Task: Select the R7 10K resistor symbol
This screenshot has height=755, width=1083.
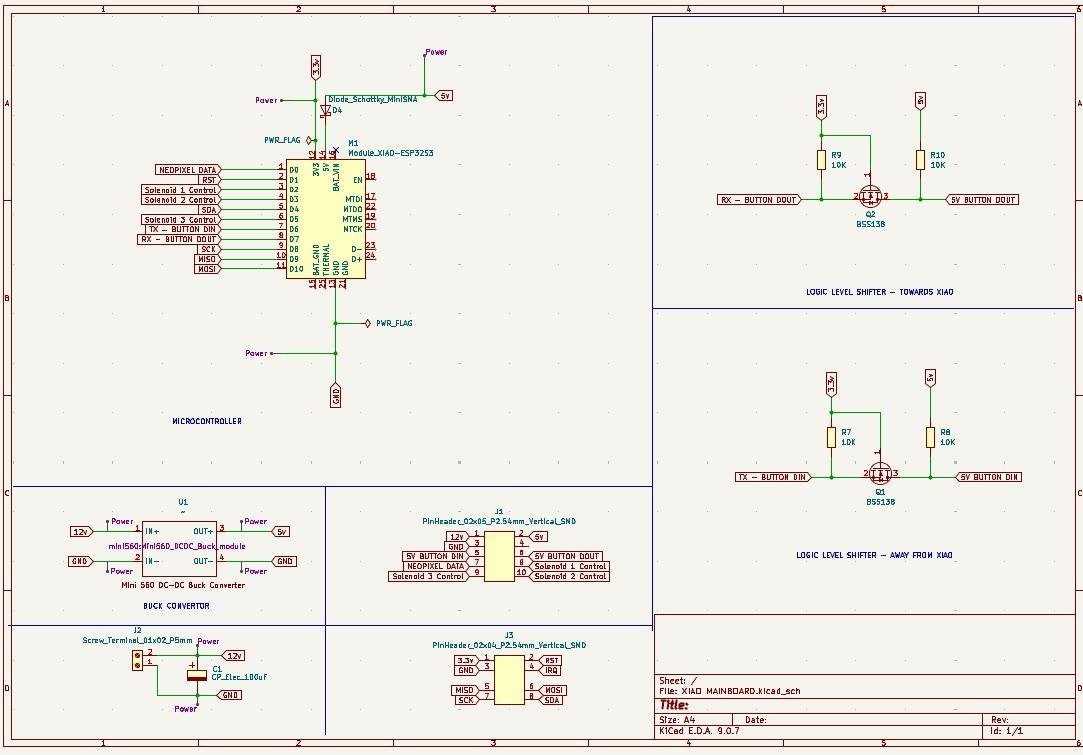Action: pos(832,437)
